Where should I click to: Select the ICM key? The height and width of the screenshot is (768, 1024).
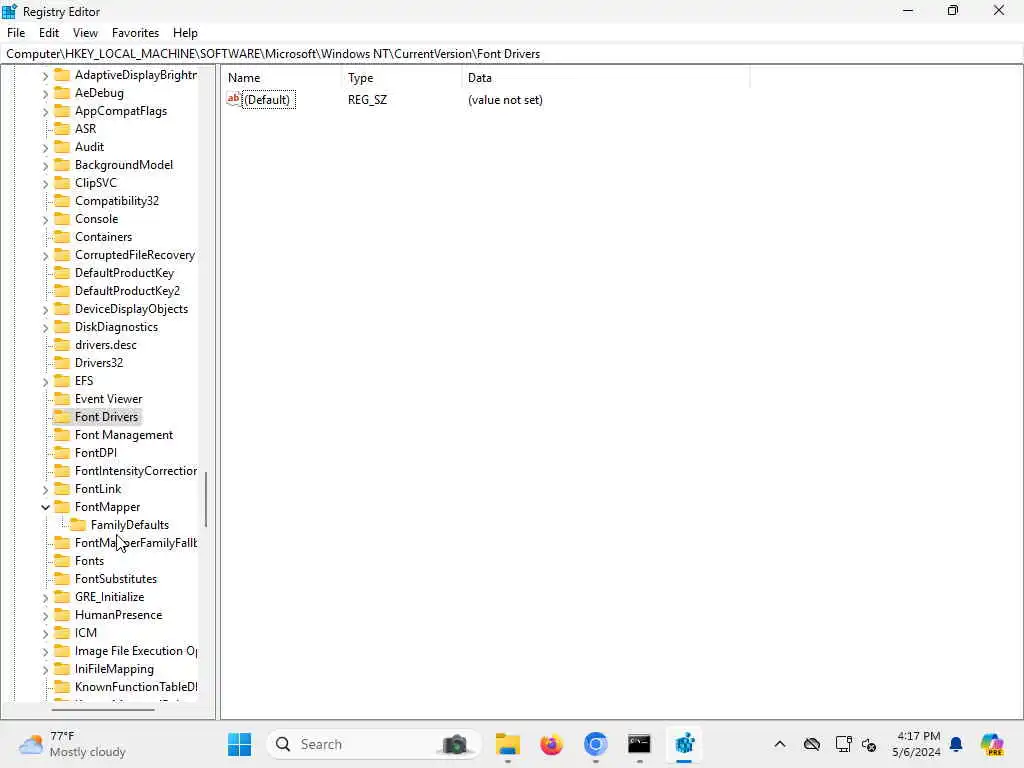[x=86, y=633]
